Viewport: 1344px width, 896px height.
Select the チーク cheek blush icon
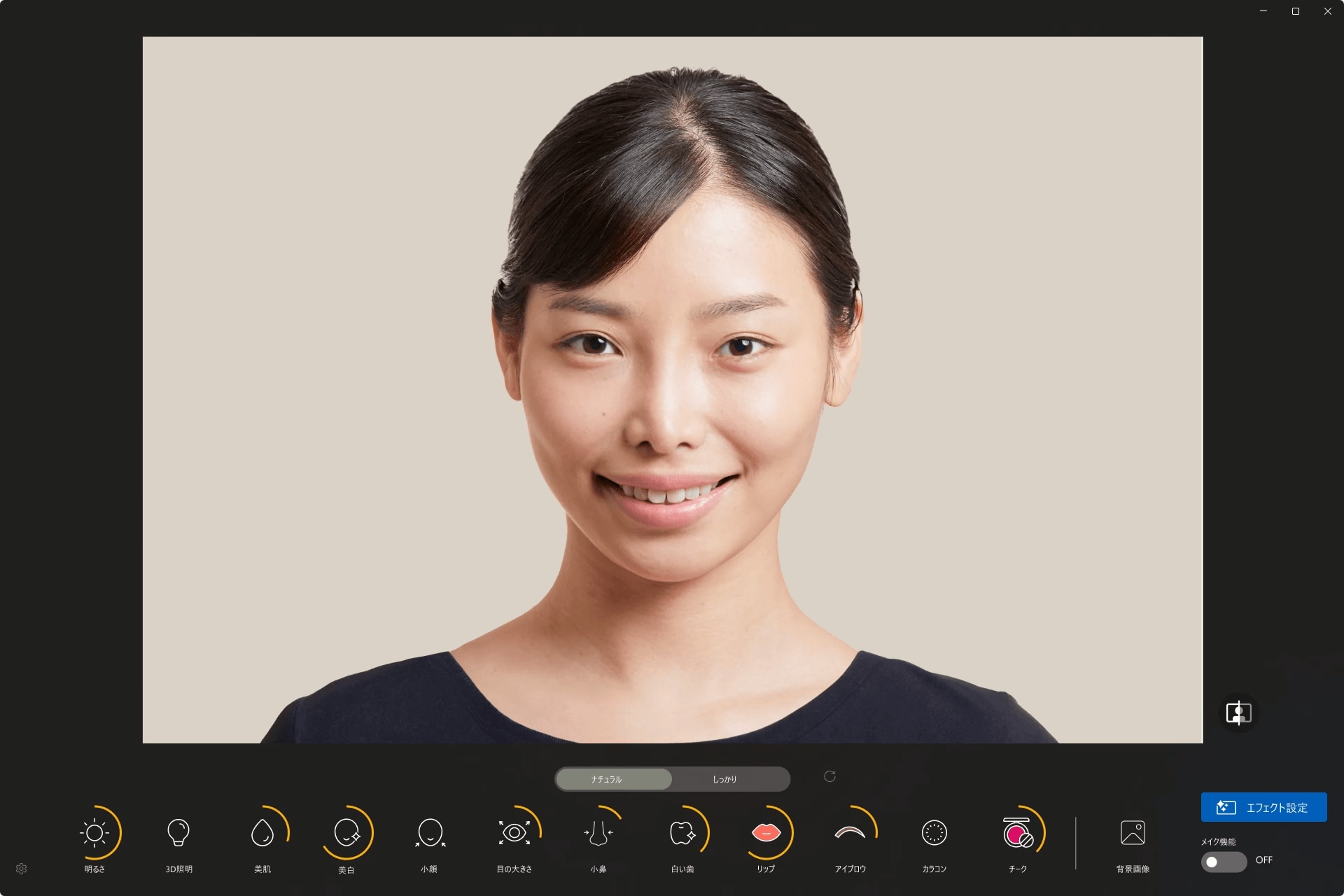(x=1018, y=834)
